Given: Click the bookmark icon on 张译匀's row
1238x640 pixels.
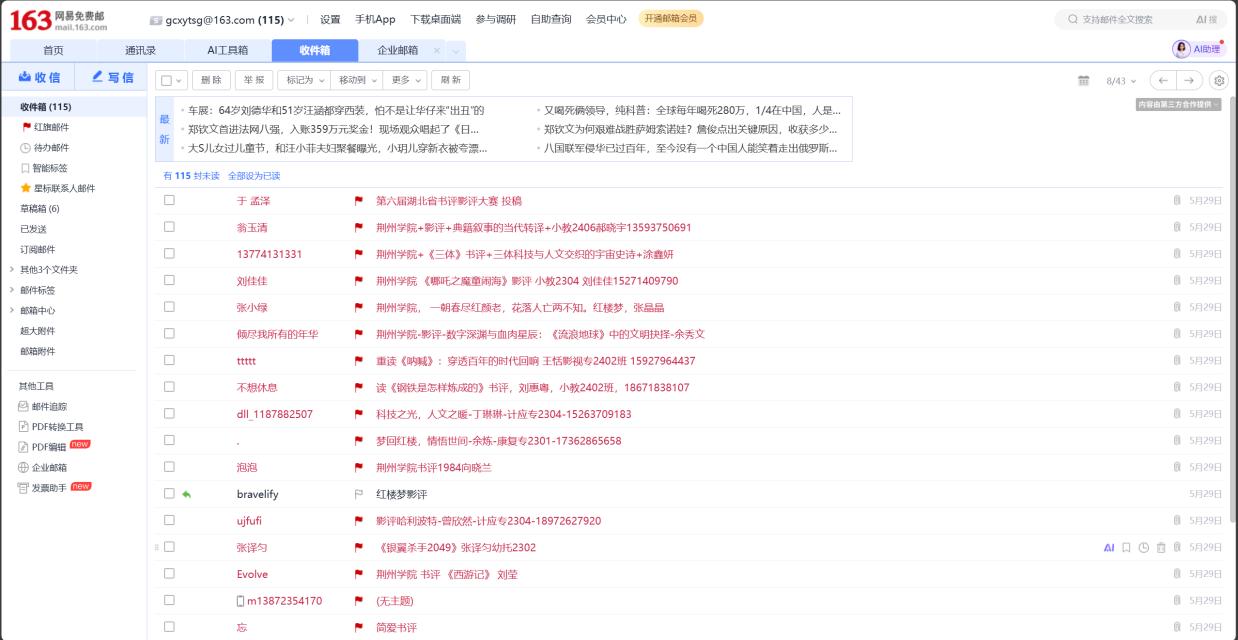Looking at the screenshot, I should point(1126,547).
